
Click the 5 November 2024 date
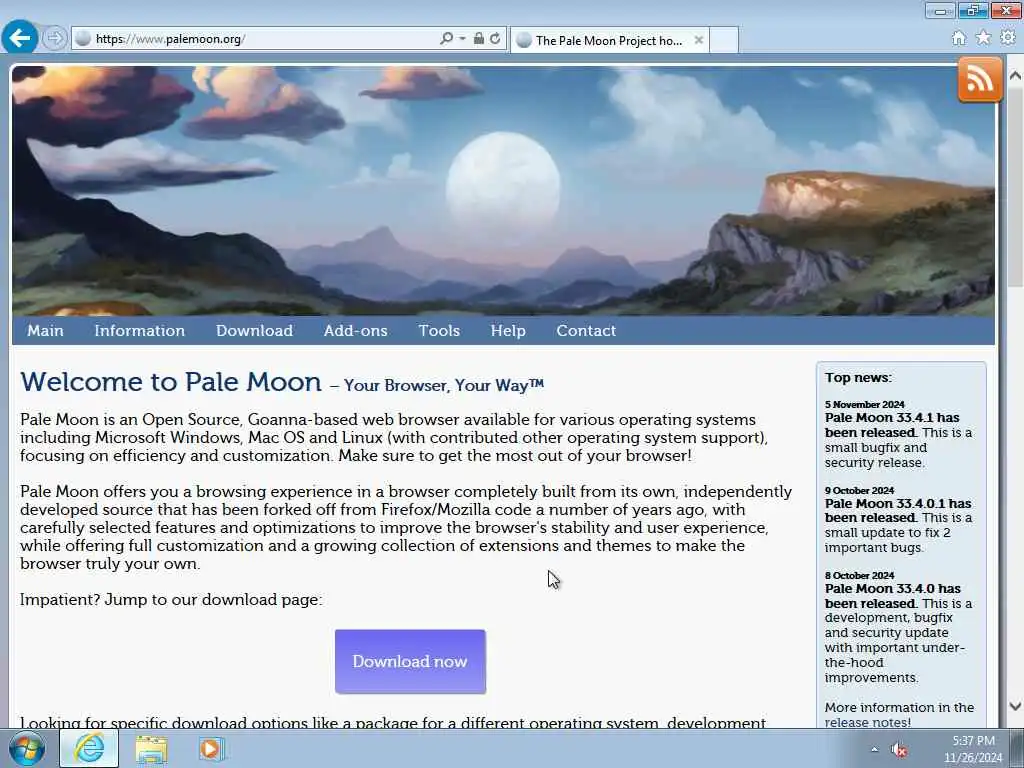(x=865, y=404)
